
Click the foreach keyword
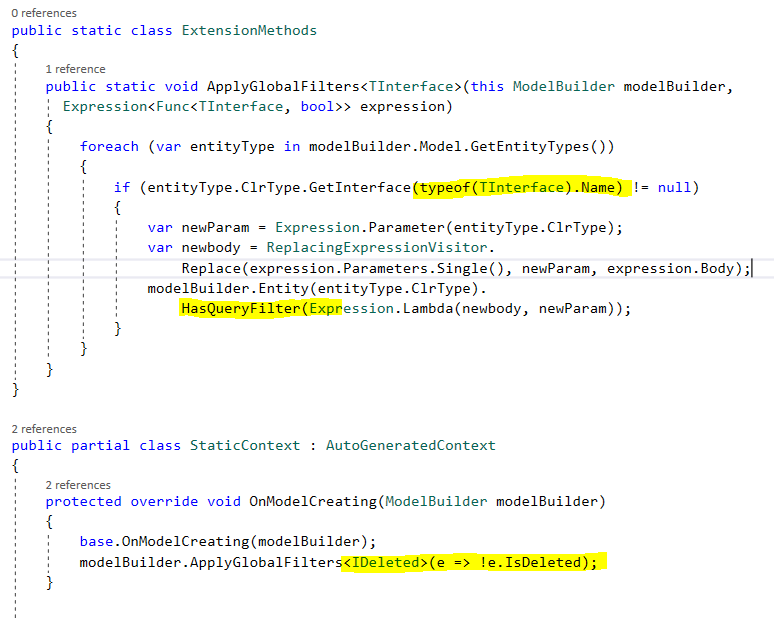(x=109, y=147)
